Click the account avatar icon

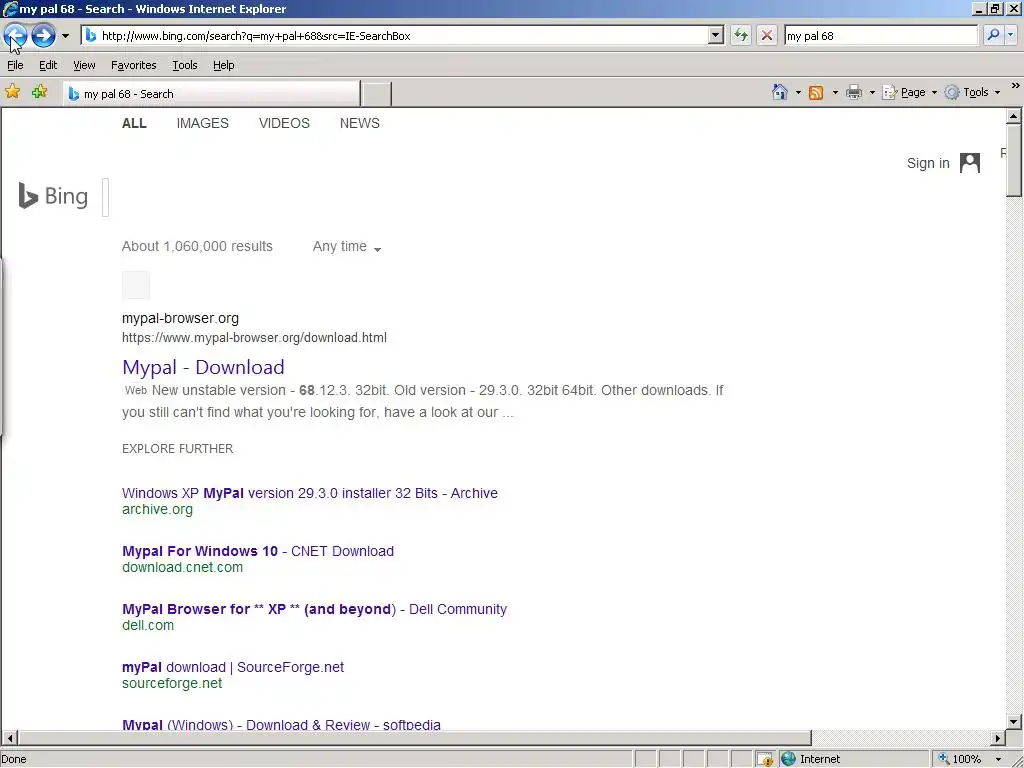tap(970, 163)
